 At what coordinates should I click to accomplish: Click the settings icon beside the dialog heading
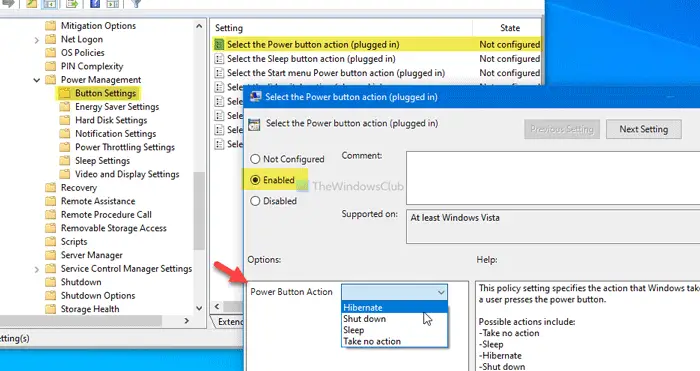pos(254,124)
